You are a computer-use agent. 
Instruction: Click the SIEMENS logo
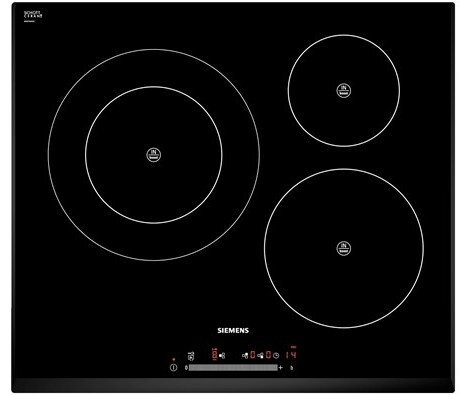[x=233, y=331]
